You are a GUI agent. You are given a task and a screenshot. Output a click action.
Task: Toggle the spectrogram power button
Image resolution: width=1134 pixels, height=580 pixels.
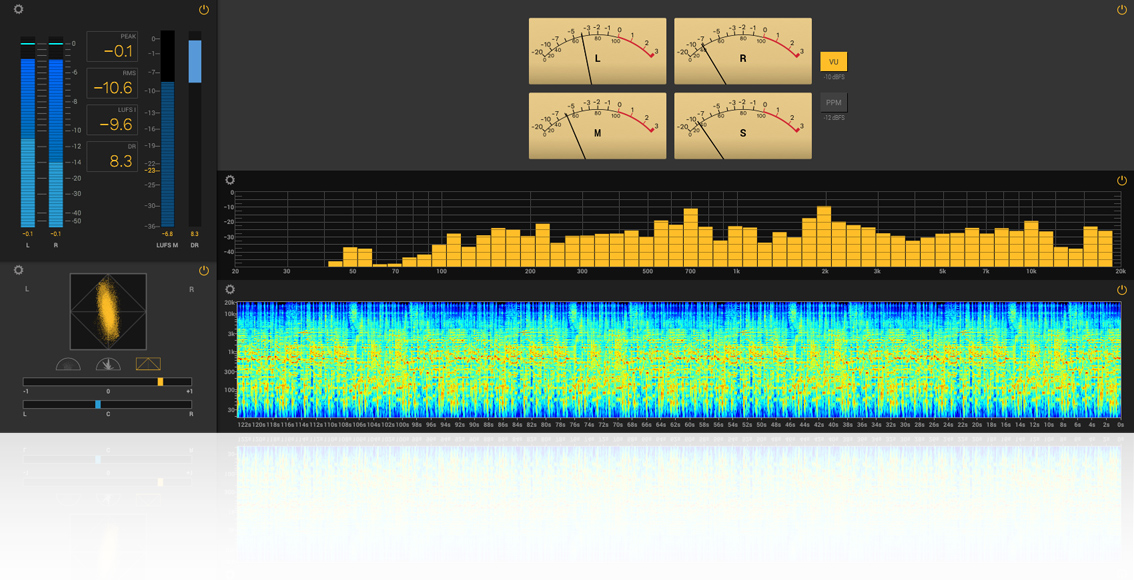[1121, 290]
